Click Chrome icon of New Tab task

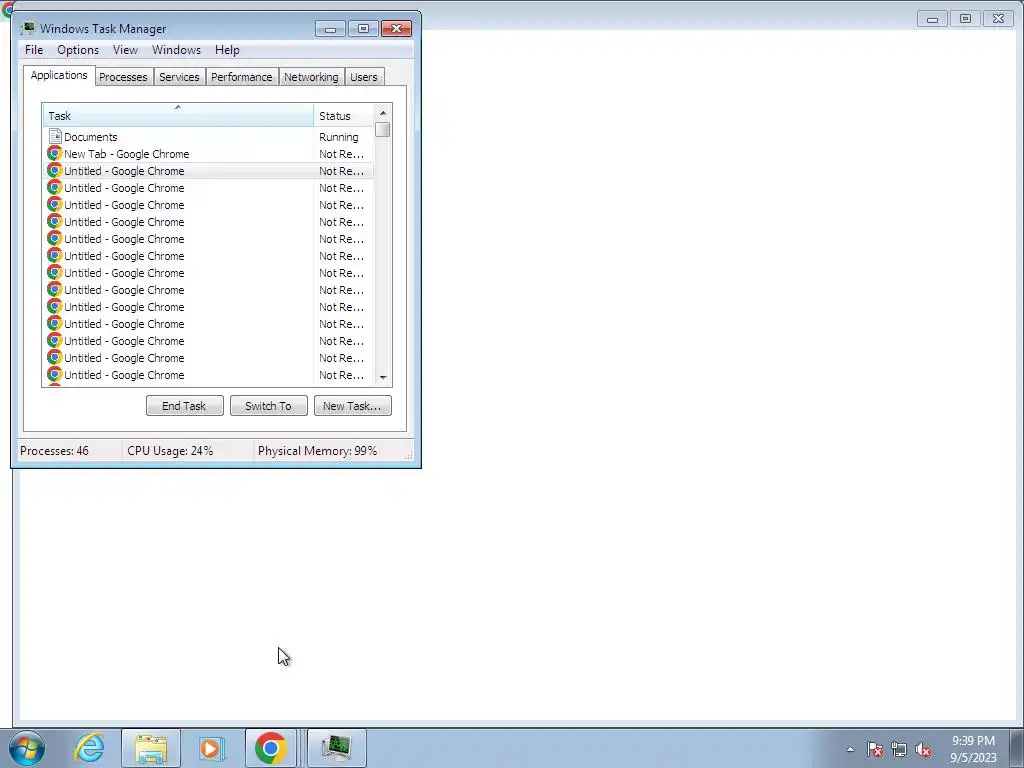click(x=55, y=153)
